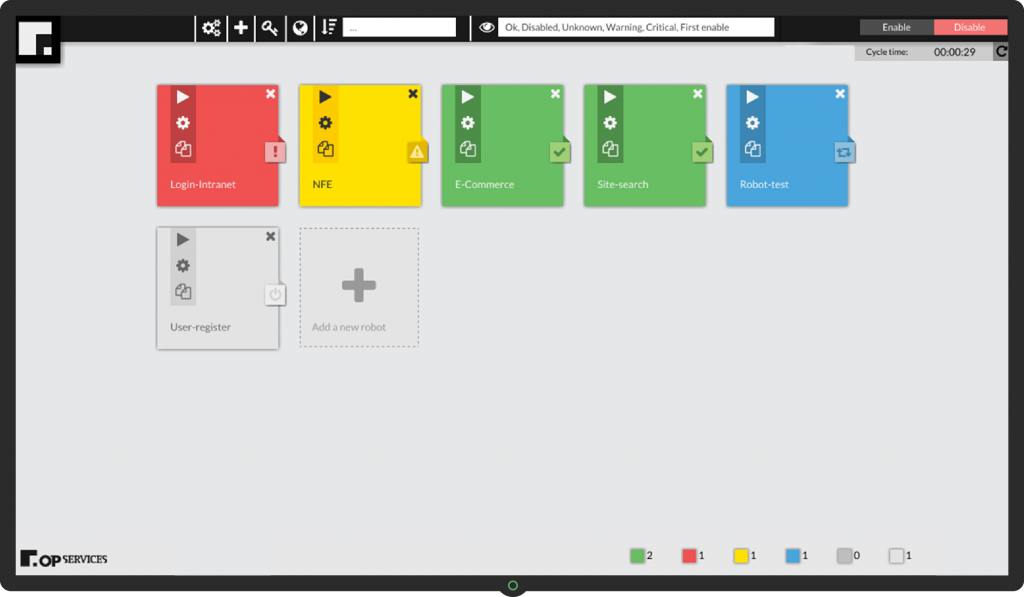Toggle the power badge on User-register
This screenshot has width=1024, height=597.
tap(275, 295)
